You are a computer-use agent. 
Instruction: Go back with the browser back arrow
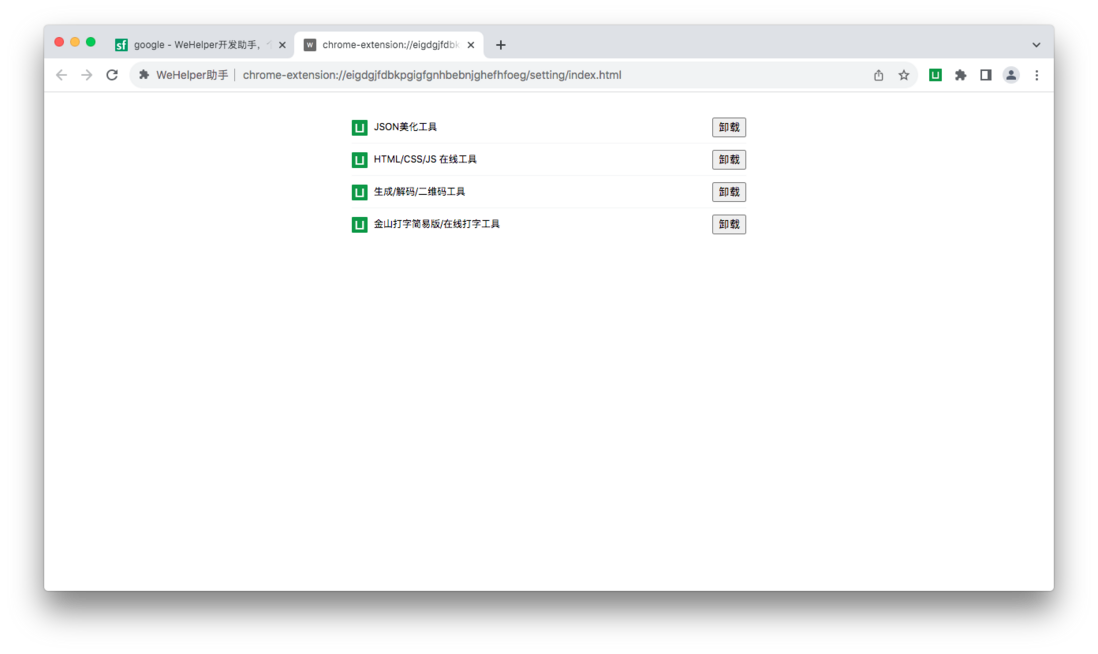[x=62, y=75]
